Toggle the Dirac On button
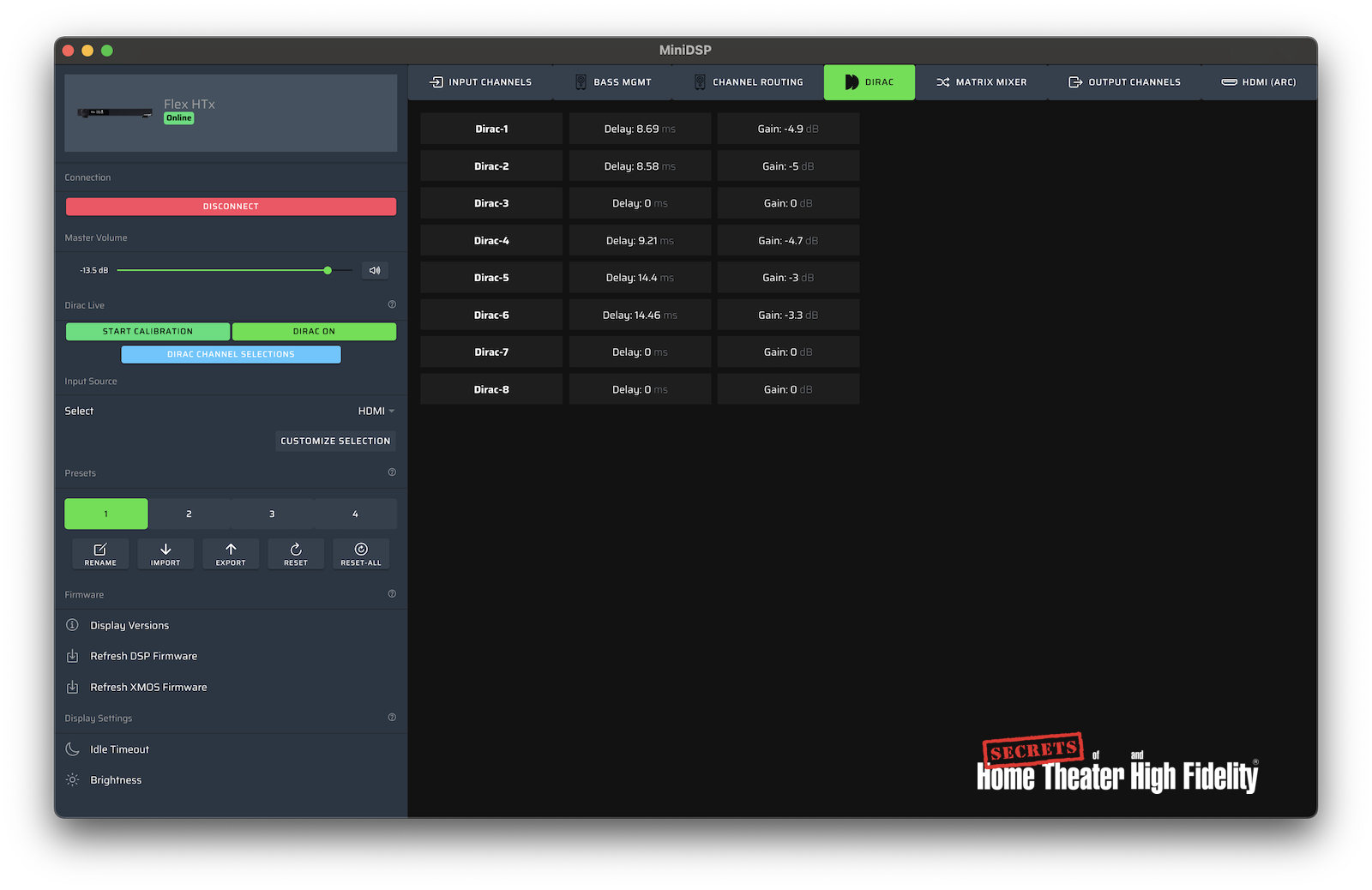 click(314, 331)
